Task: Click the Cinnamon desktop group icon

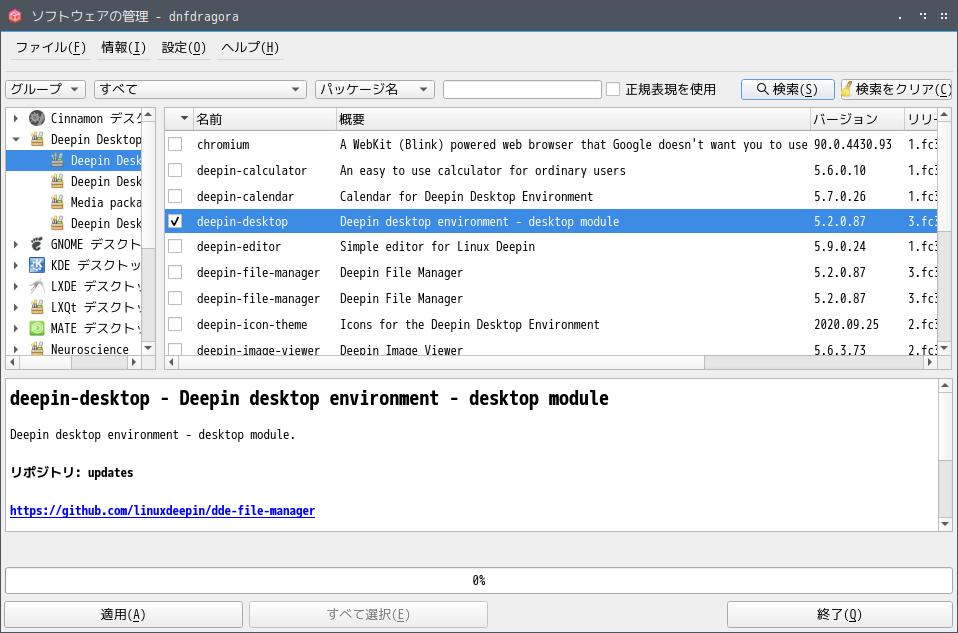Action: pos(37,118)
